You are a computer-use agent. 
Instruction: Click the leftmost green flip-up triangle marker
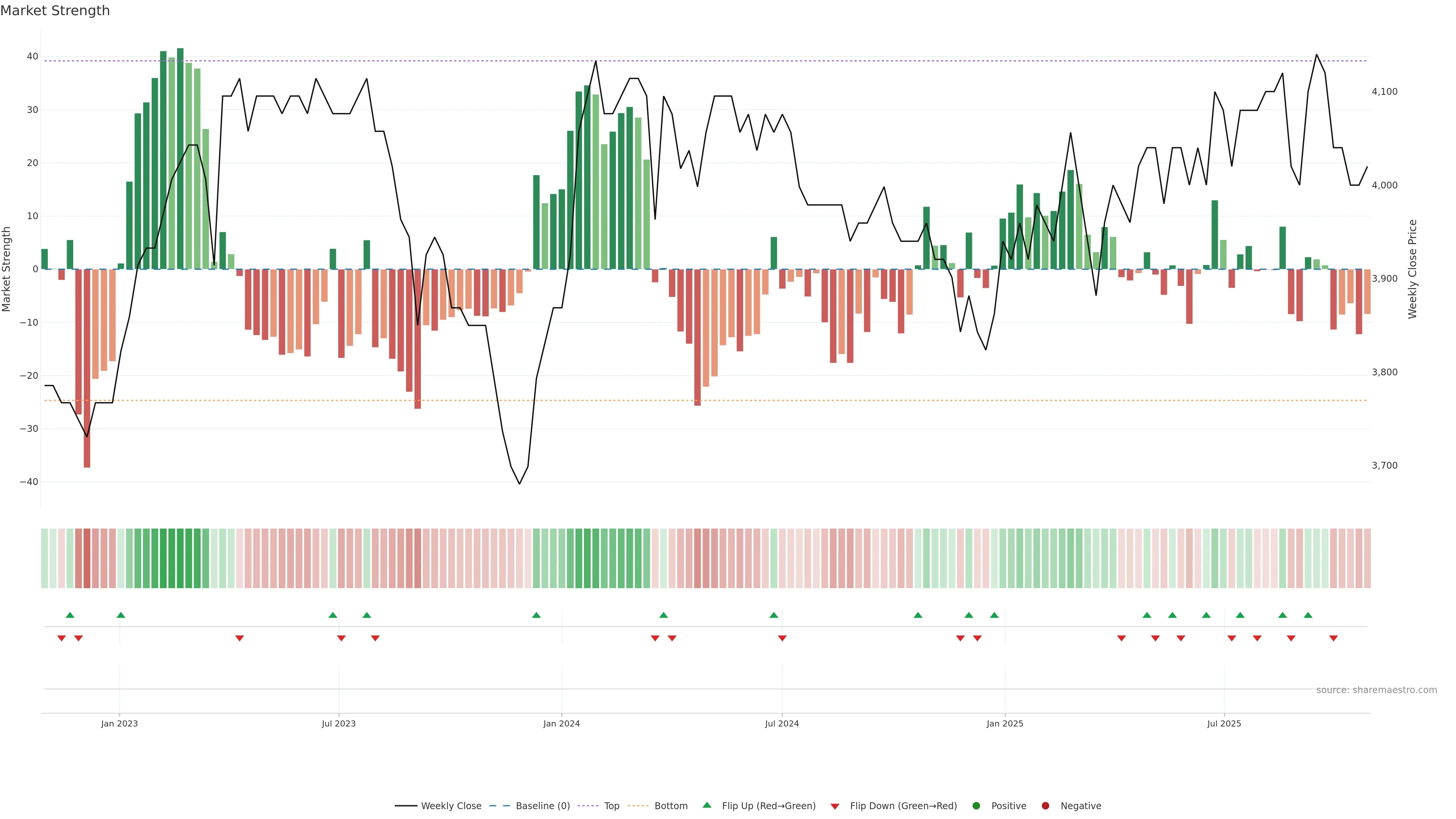coord(70,615)
